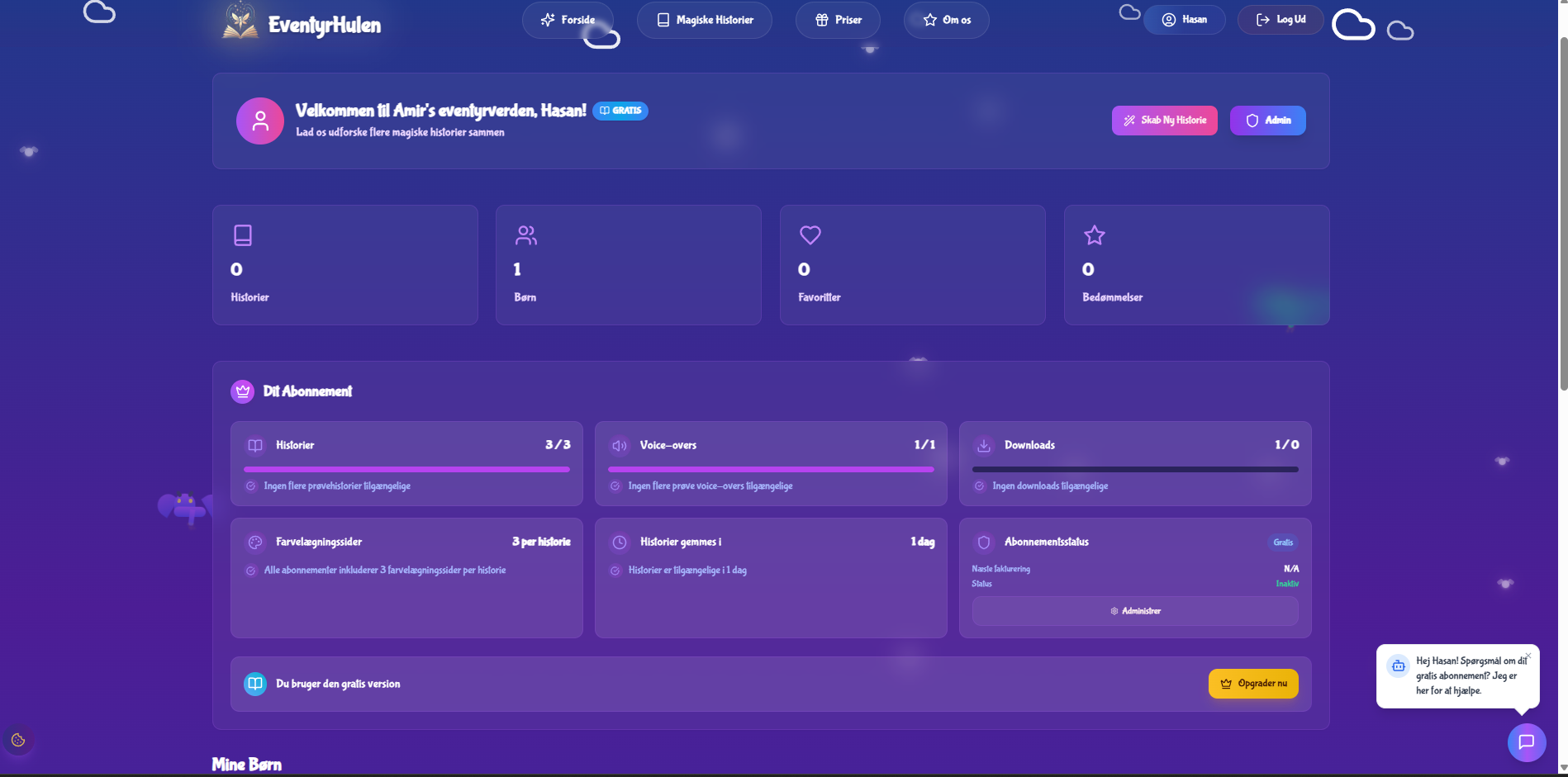
Task: Go to Magiske Historier page
Action: [x=704, y=20]
